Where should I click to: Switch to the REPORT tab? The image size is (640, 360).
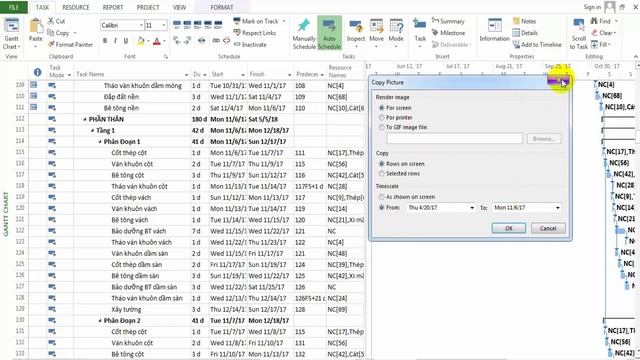point(113,7)
